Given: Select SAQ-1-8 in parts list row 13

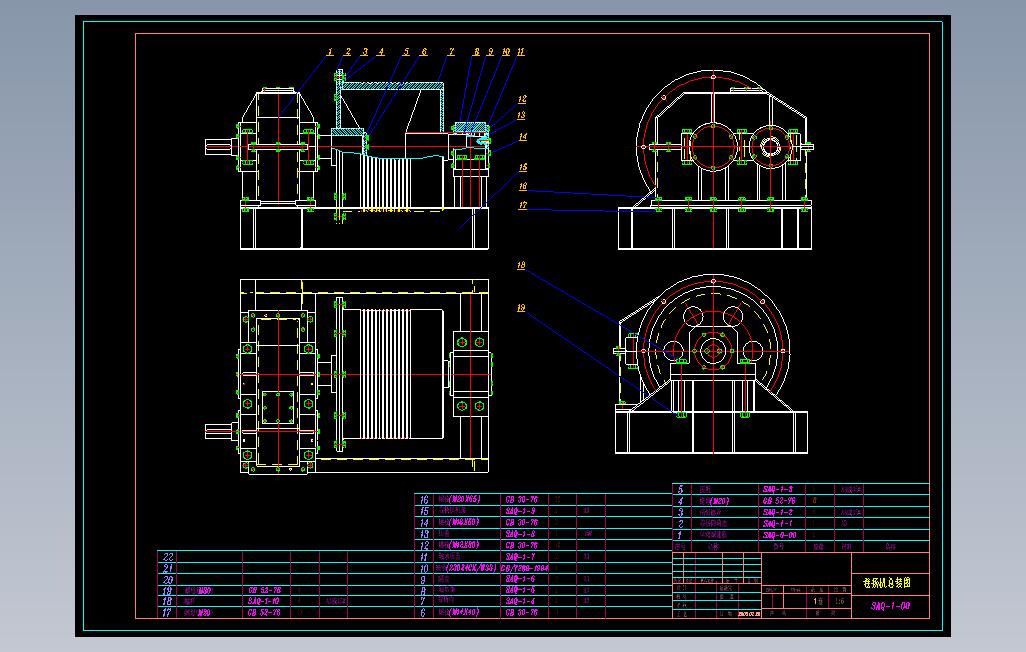Looking at the screenshot, I should click(x=520, y=534).
